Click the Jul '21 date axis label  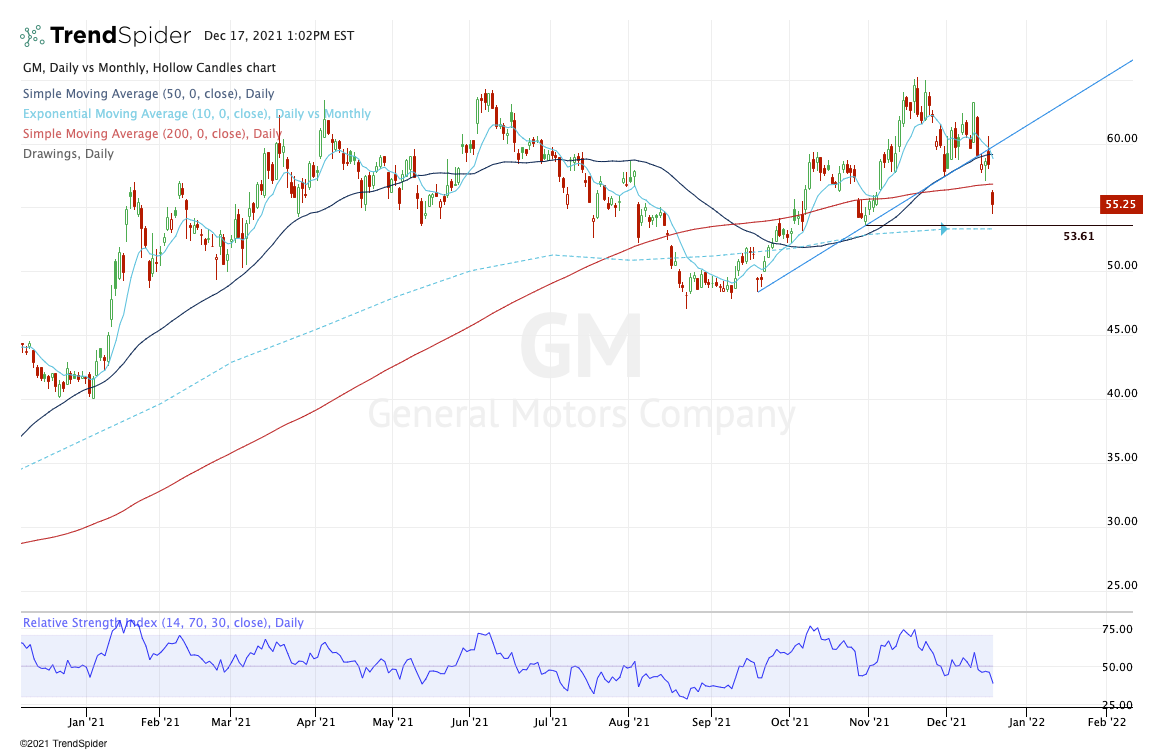click(551, 721)
